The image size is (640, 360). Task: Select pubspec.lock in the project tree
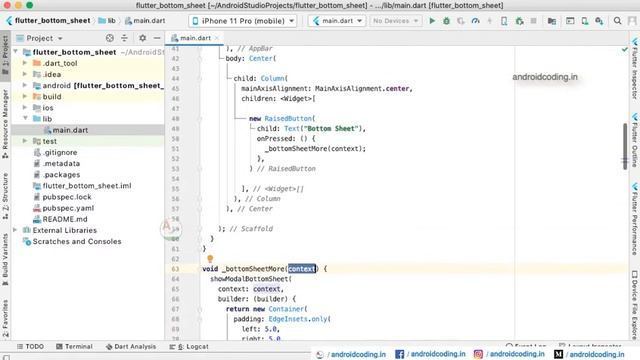[67, 197]
